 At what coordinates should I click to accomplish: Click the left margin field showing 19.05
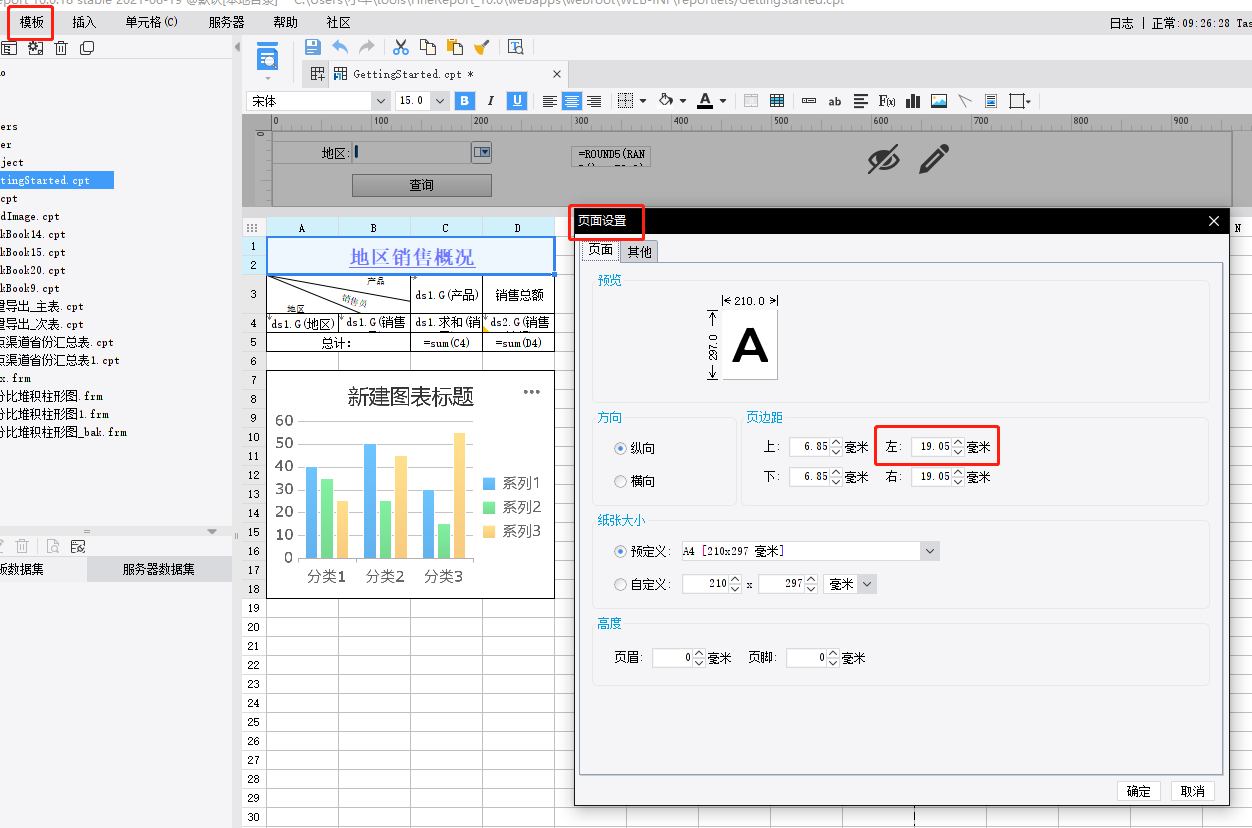click(x=931, y=447)
